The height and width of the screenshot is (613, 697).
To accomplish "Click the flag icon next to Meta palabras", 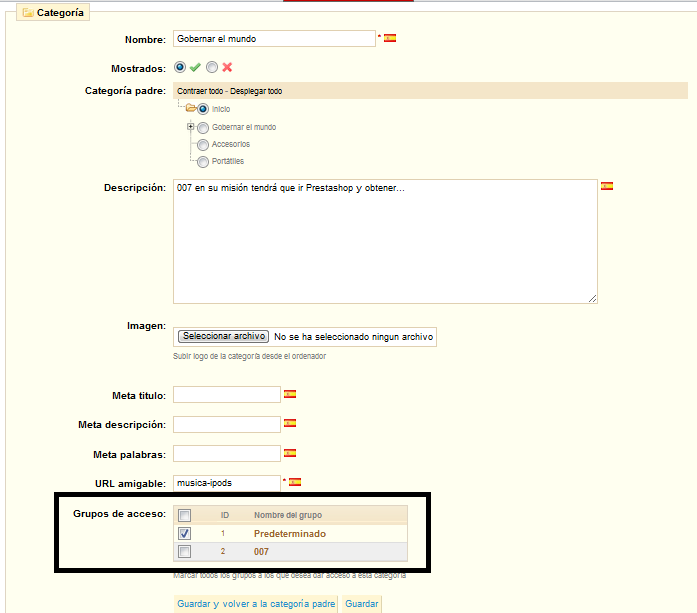I will [290, 452].
